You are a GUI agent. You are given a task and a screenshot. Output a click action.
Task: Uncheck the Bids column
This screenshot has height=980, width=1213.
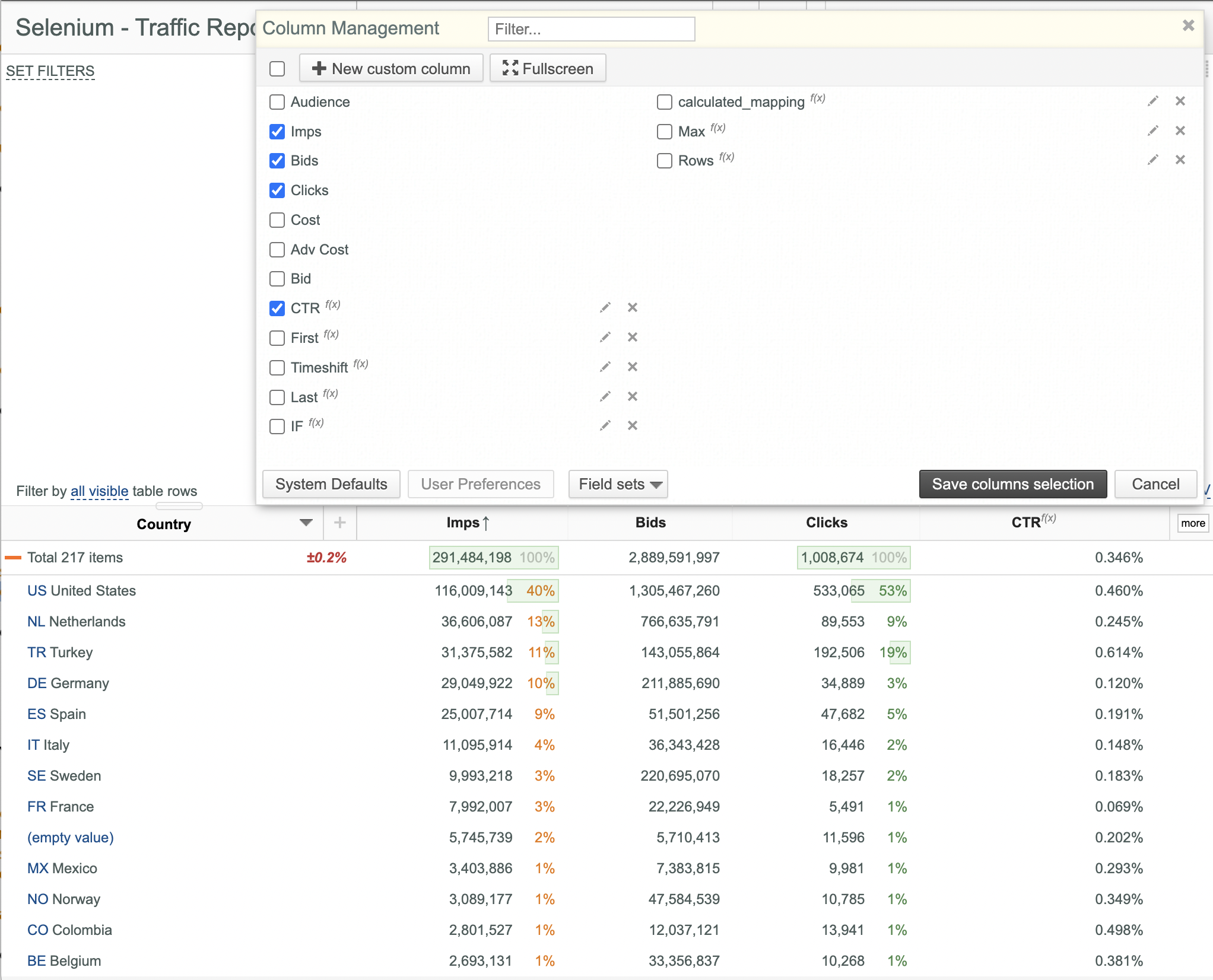point(277,161)
